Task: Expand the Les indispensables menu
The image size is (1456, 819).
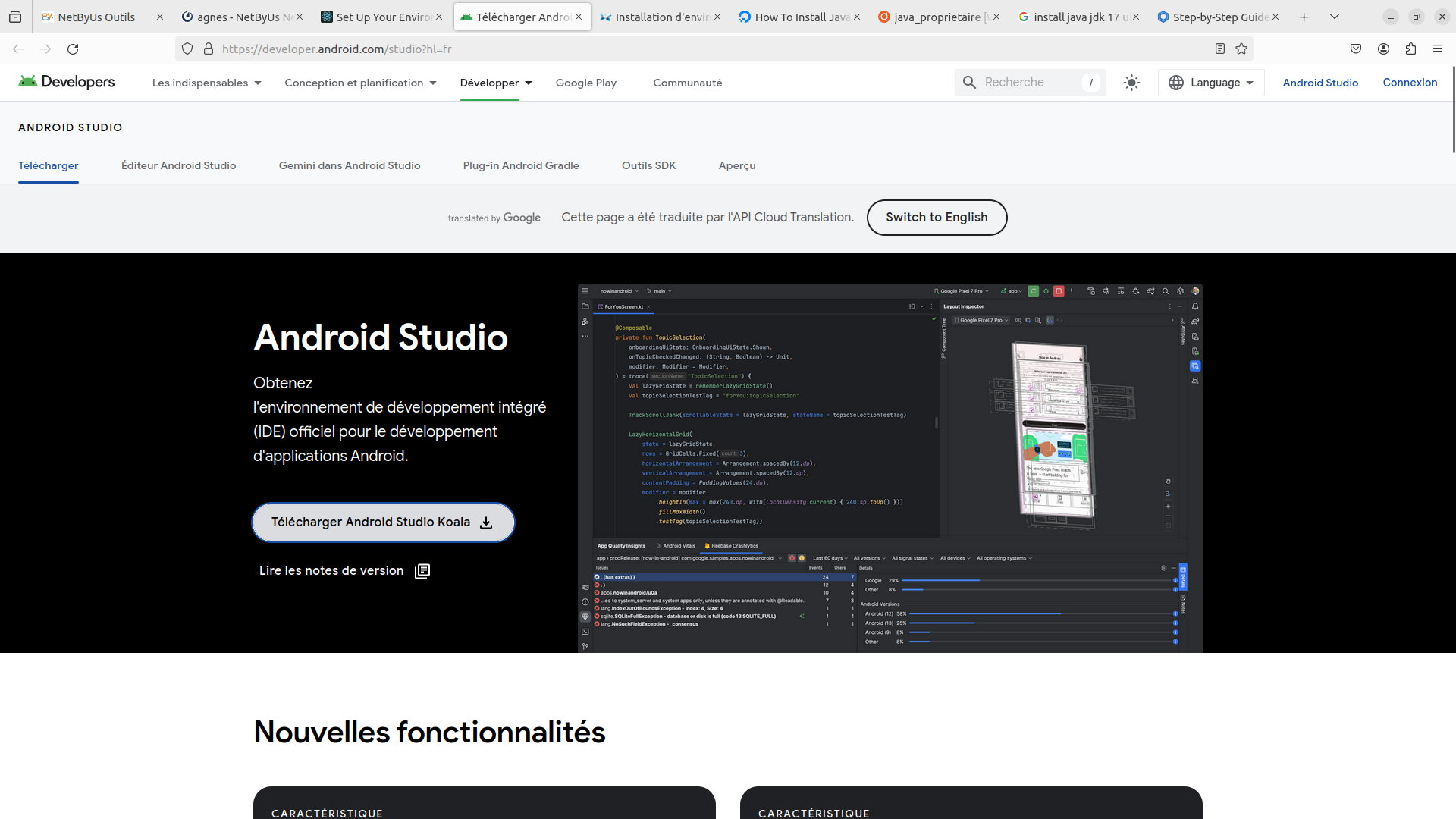Action: click(x=207, y=83)
